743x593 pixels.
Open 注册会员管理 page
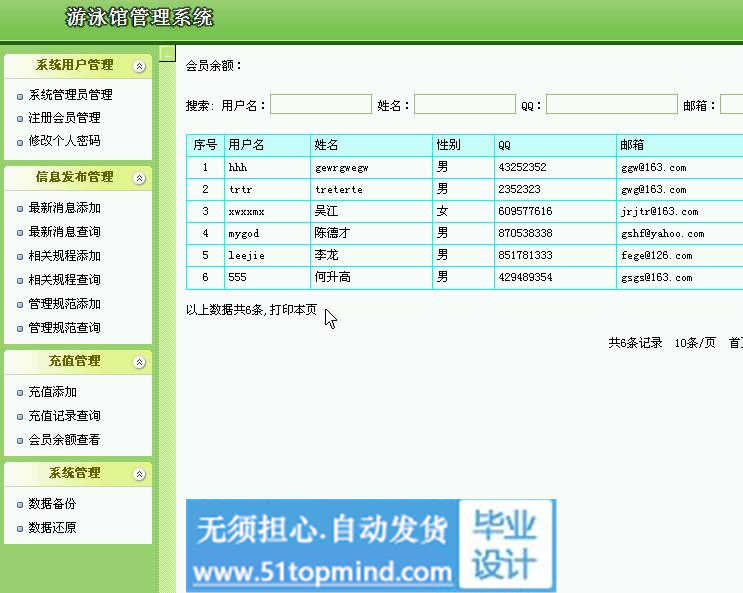64,118
